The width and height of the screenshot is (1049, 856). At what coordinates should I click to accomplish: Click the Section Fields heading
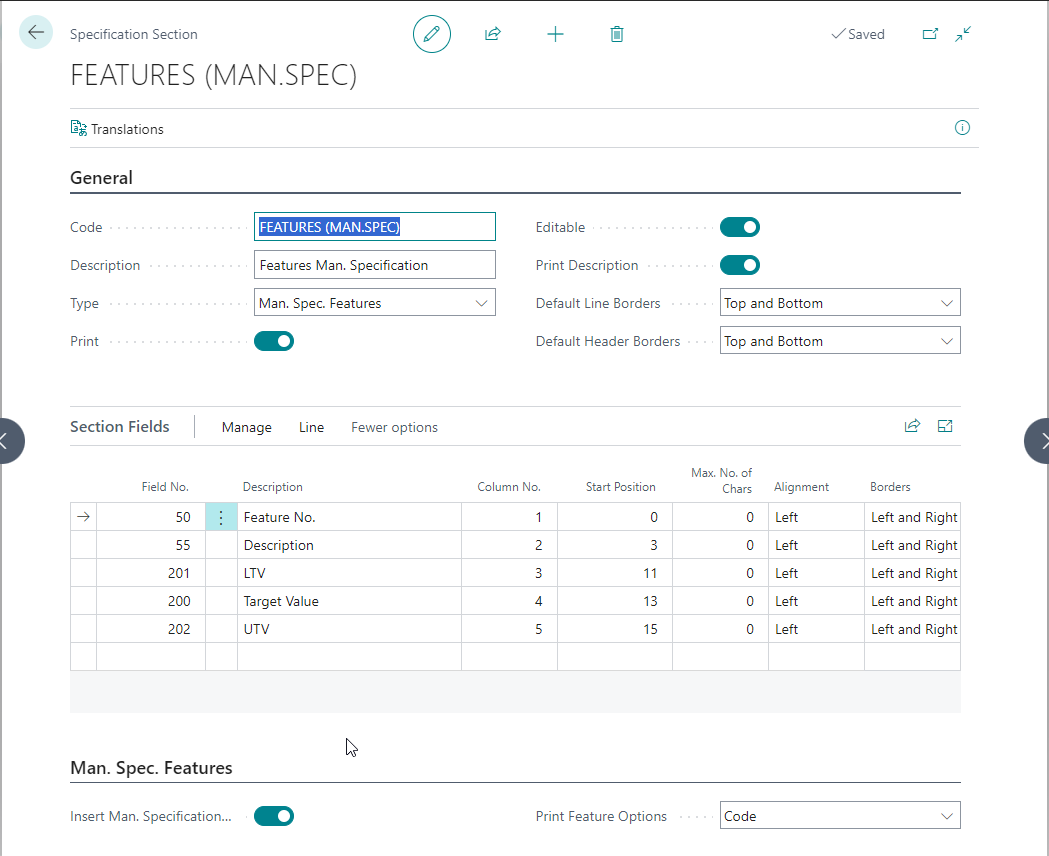[120, 427]
